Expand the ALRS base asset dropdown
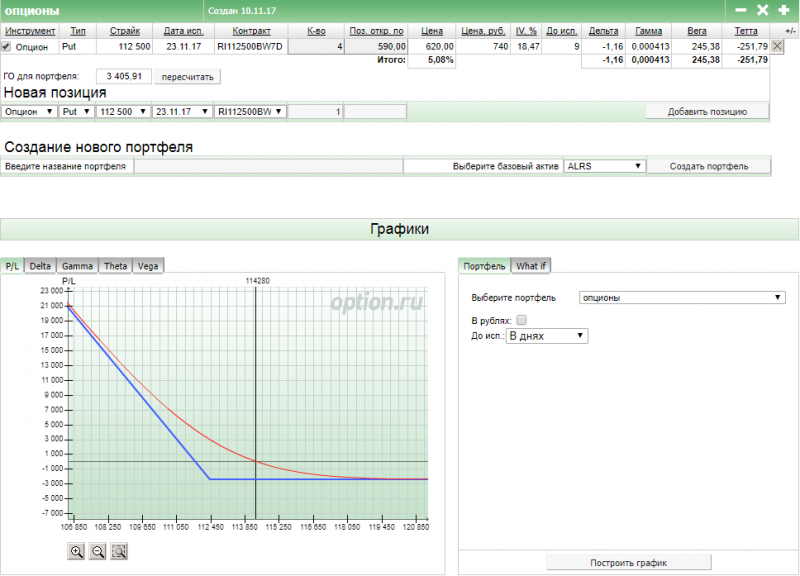Screen dimensions: 800x576 (605, 166)
